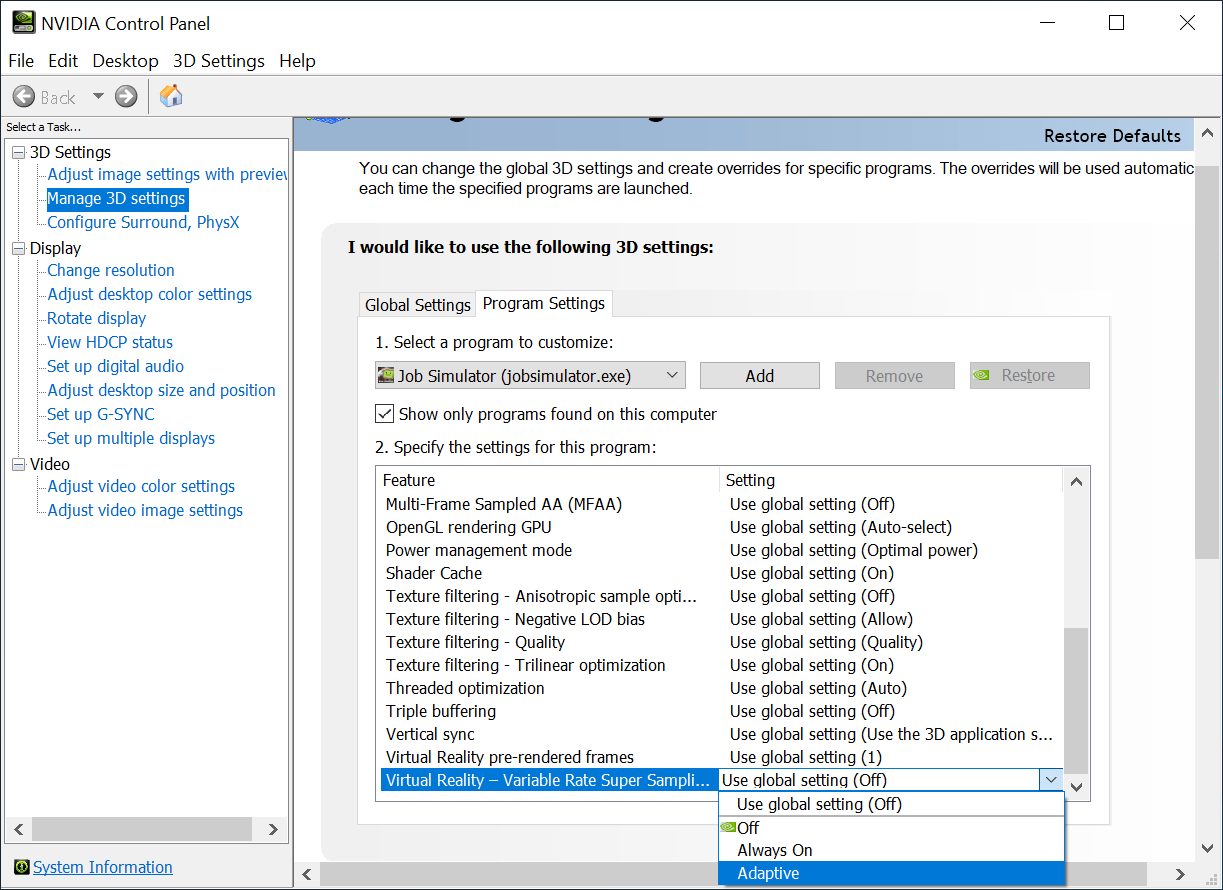Image resolution: width=1223 pixels, height=890 pixels.
Task: Collapse the Video tree node
Action: (x=18, y=464)
